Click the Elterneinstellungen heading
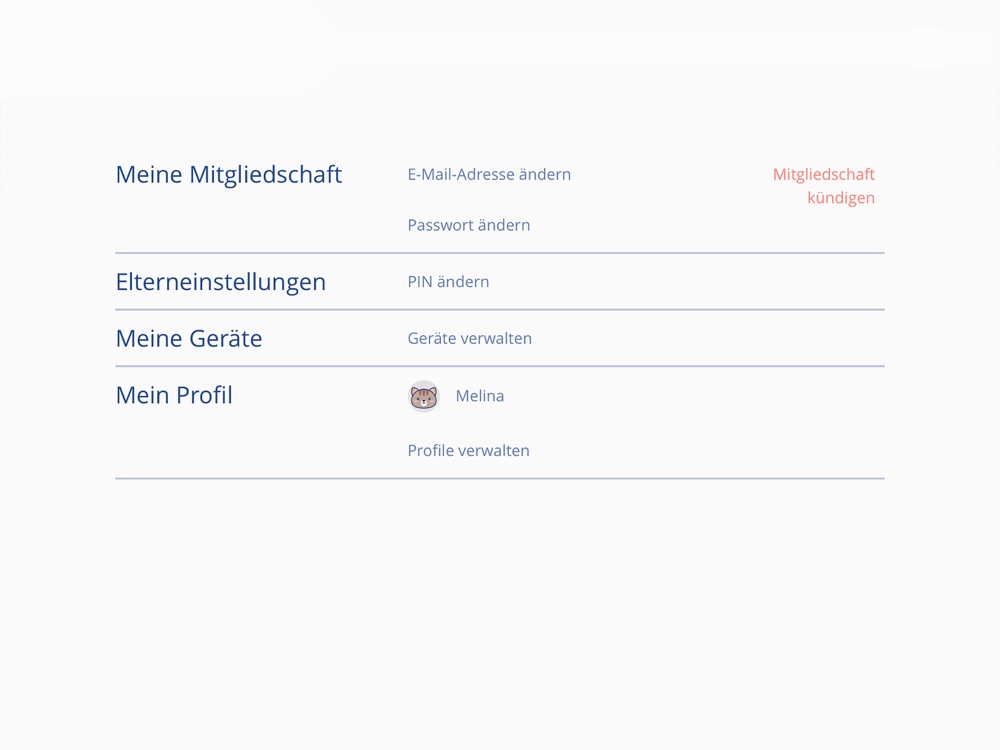The width and height of the screenshot is (1000, 750). pos(221,282)
